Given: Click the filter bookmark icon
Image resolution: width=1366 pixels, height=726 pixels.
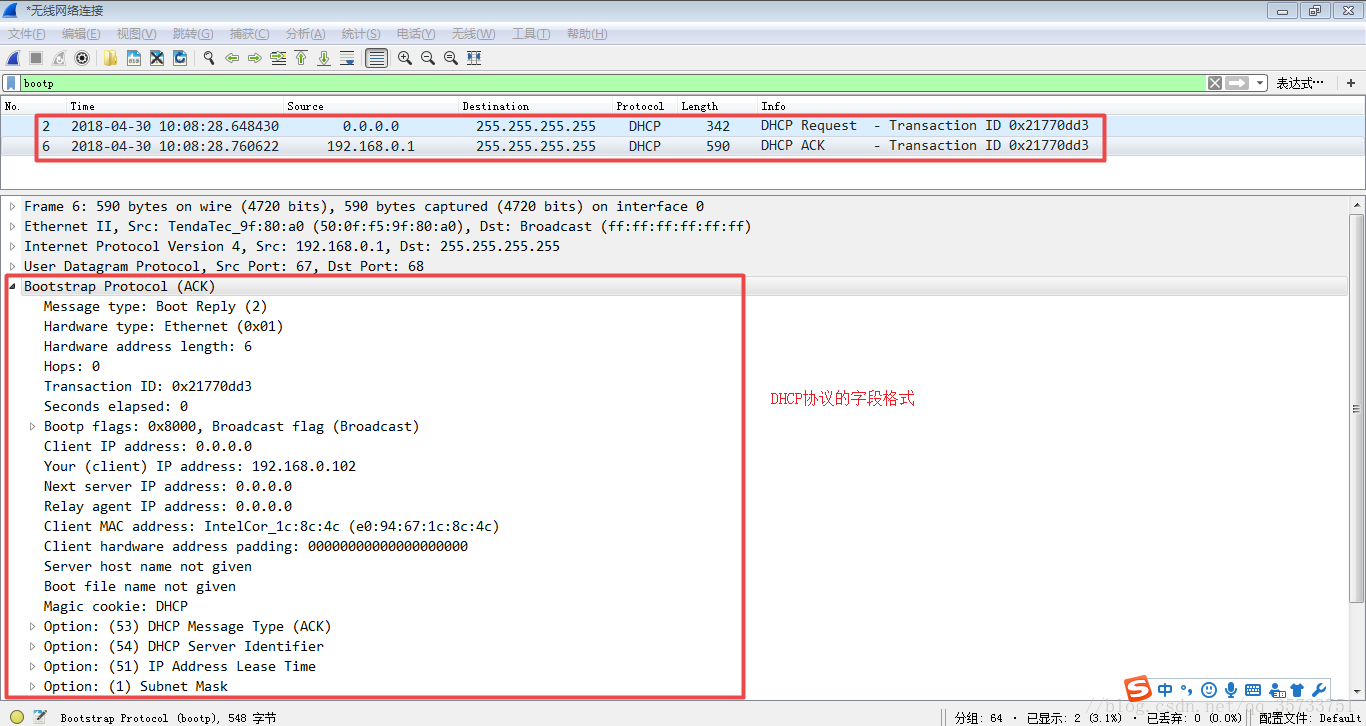Looking at the screenshot, I should tap(11, 83).
